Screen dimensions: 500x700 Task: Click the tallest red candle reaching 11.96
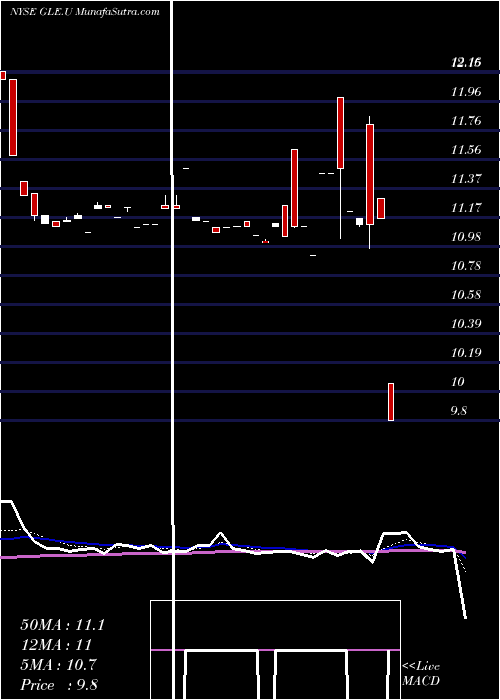click(x=340, y=133)
